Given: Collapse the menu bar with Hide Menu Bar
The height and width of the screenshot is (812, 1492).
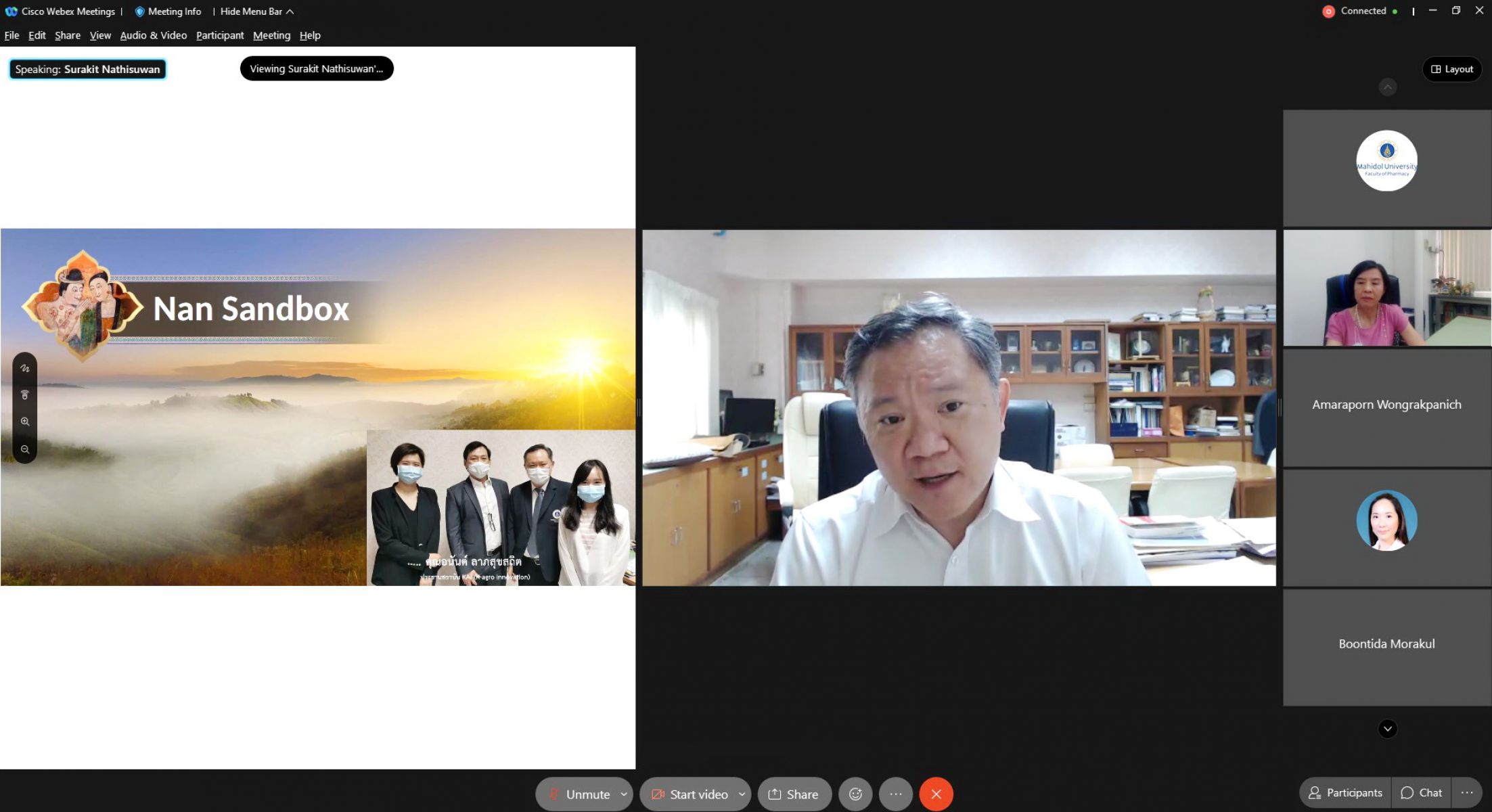Looking at the screenshot, I should [x=256, y=12].
